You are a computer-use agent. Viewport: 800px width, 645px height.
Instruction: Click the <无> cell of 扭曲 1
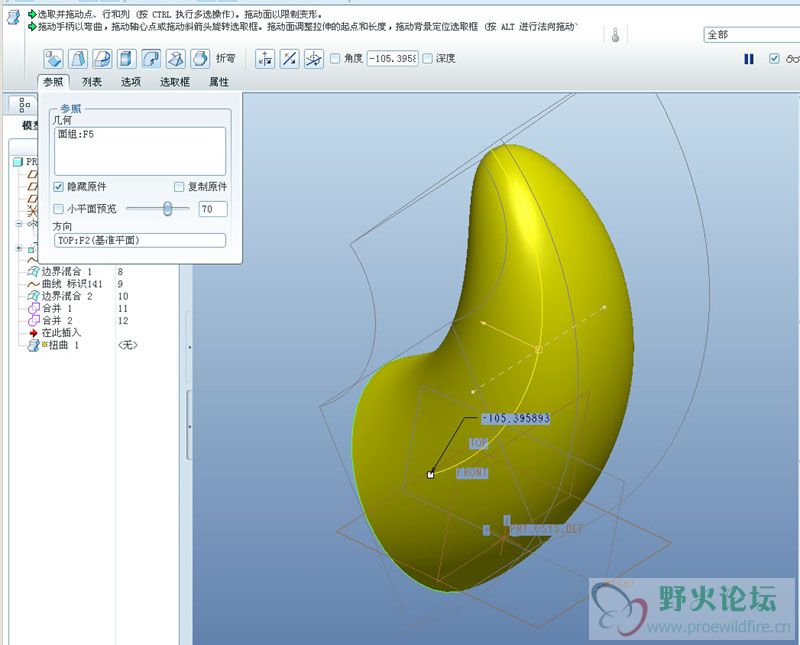(x=128, y=345)
